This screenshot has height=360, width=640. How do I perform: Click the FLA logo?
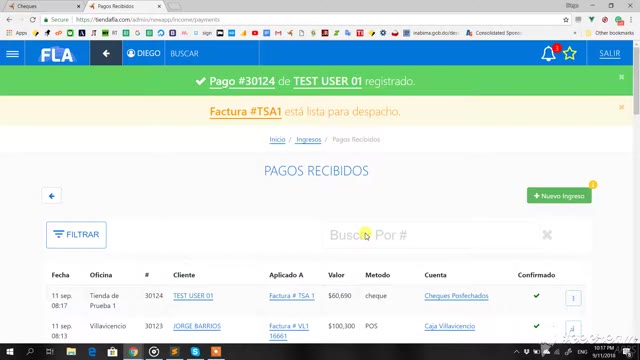[57, 54]
